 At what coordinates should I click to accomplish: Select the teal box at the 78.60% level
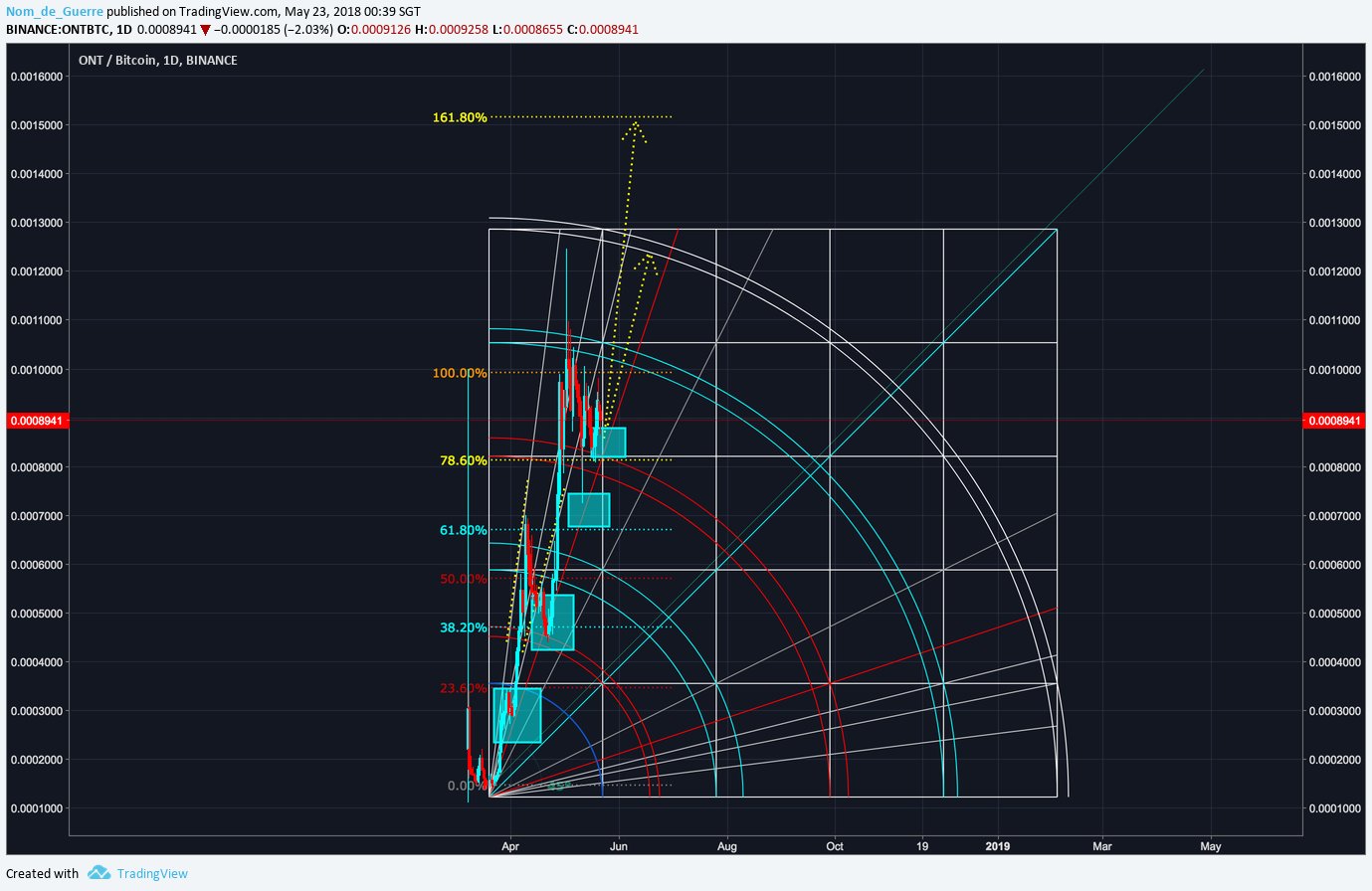click(x=609, y=443)
